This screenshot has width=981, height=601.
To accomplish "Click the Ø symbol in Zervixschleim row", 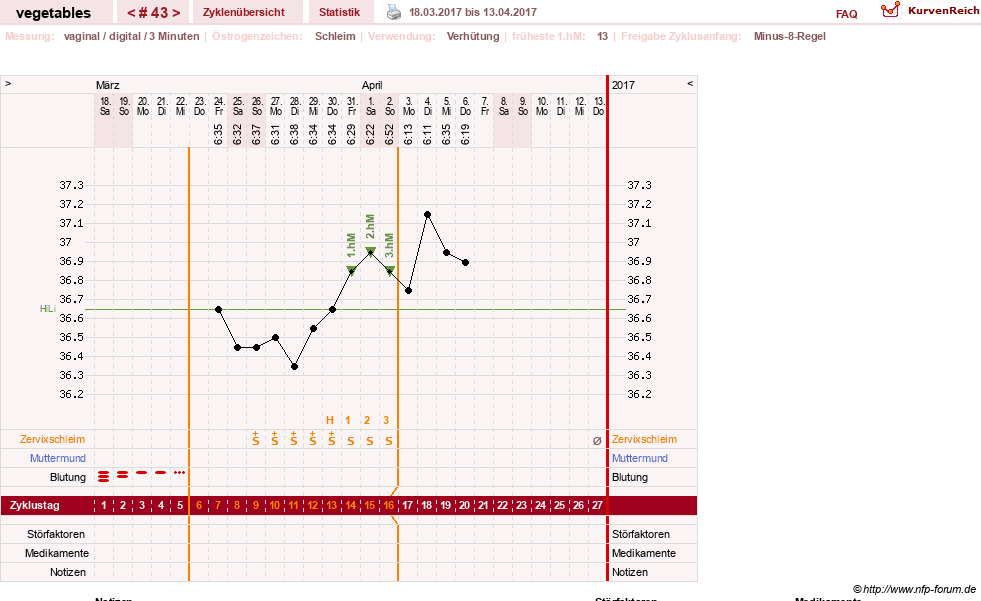I will (x=597, y=440).
